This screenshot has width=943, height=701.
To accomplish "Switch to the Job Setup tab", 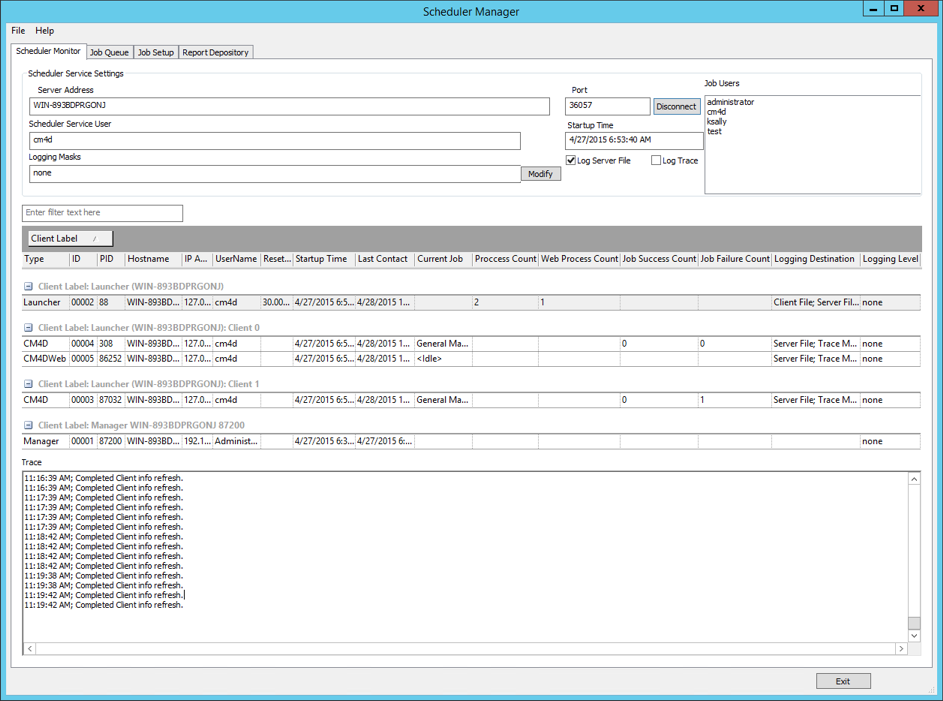I will click(x=155, y=52).
